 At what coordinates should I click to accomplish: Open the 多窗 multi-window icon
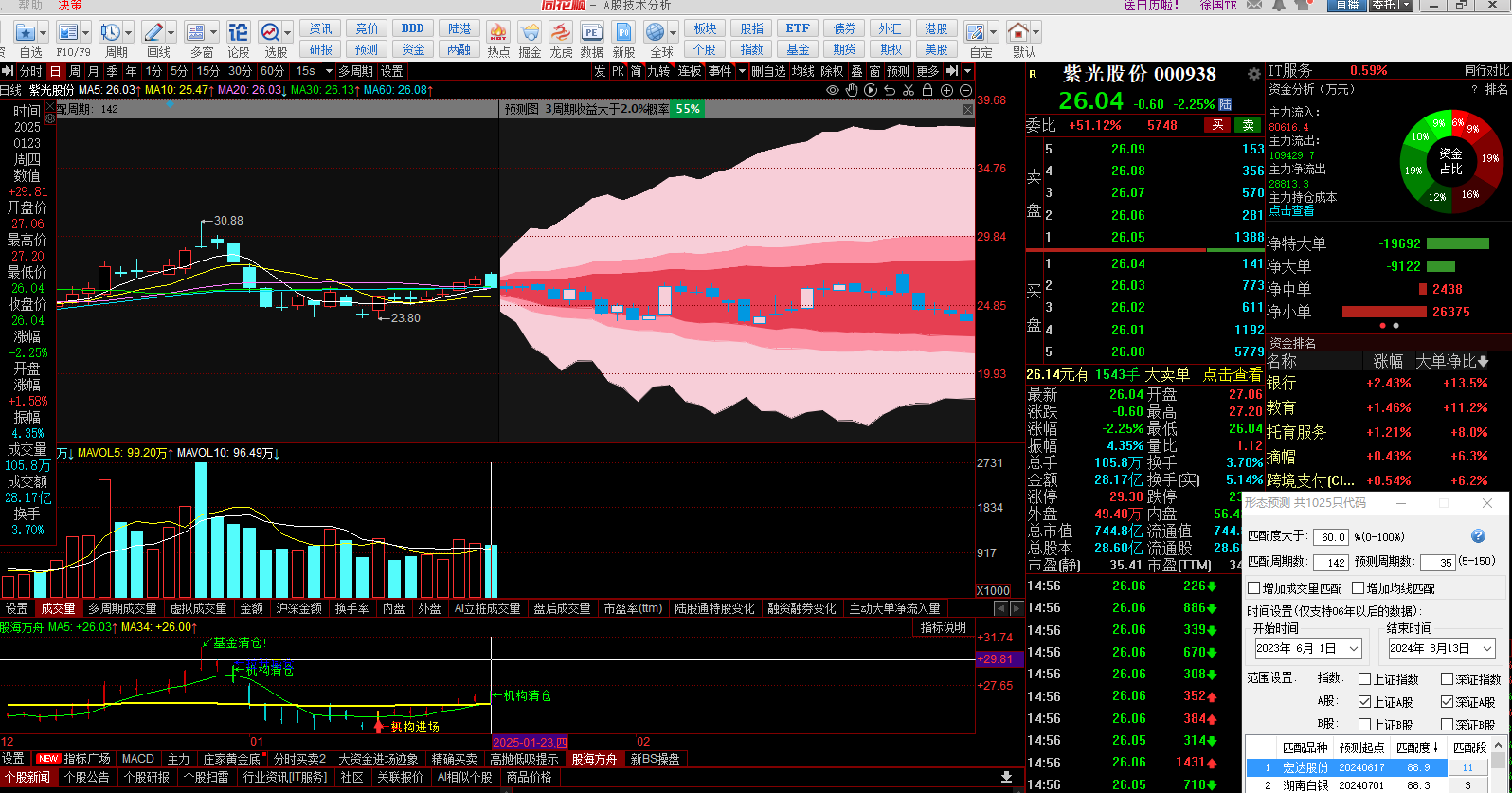pyautogui.click(x=197, y=32)
